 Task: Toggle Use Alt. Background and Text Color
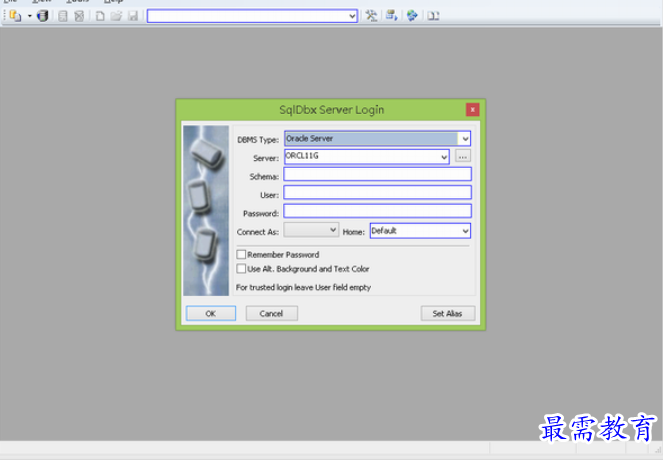pos(241,268)
